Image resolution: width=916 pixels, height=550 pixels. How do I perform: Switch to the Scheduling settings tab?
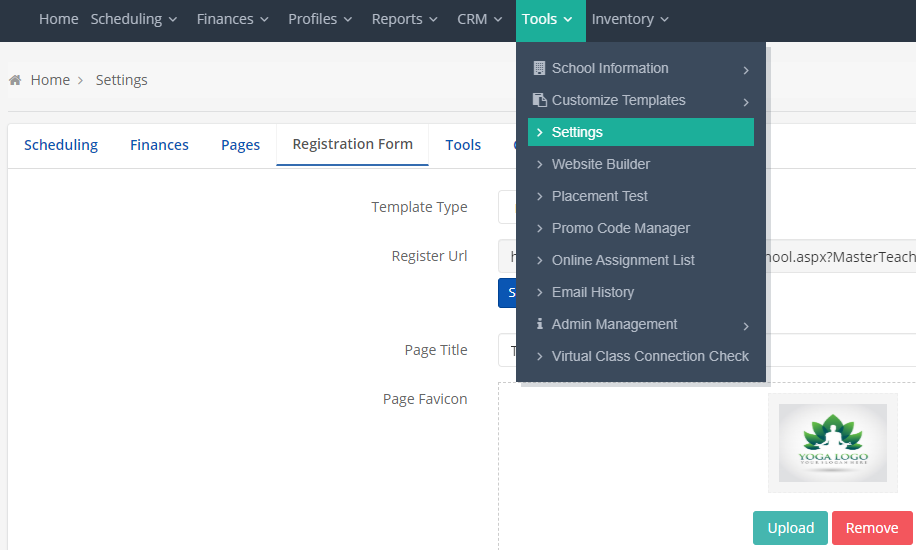pyautogui.click(x=61, y=145)
